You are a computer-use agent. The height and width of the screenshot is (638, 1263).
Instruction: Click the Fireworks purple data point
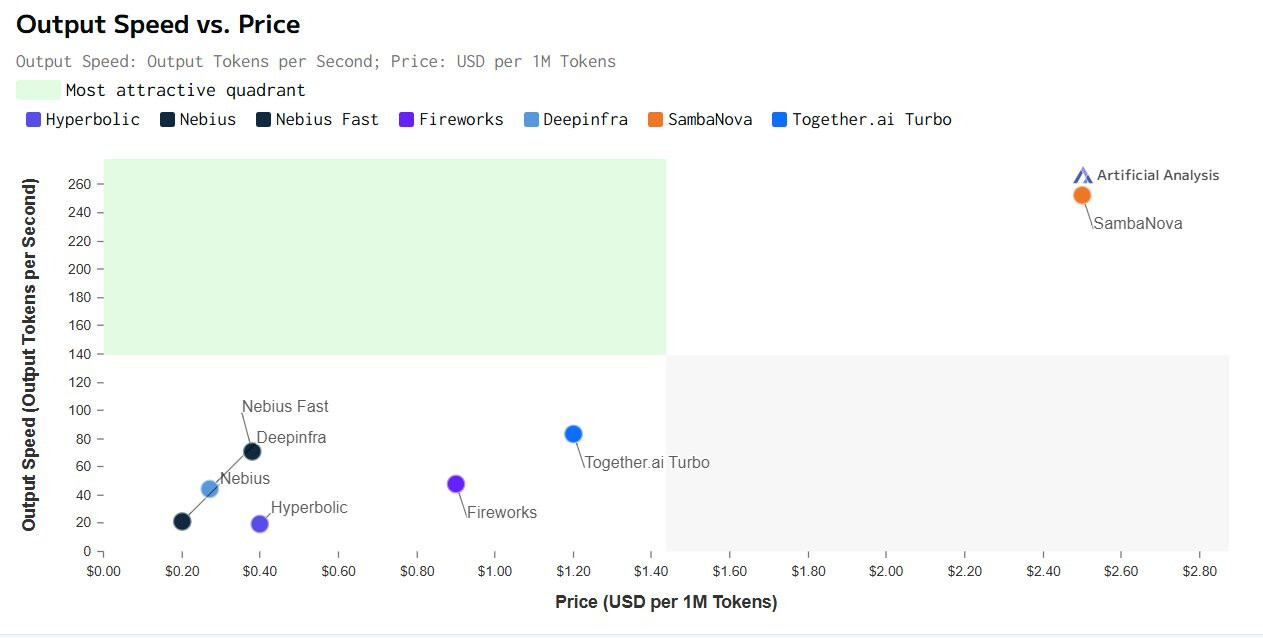pos(456,484)
